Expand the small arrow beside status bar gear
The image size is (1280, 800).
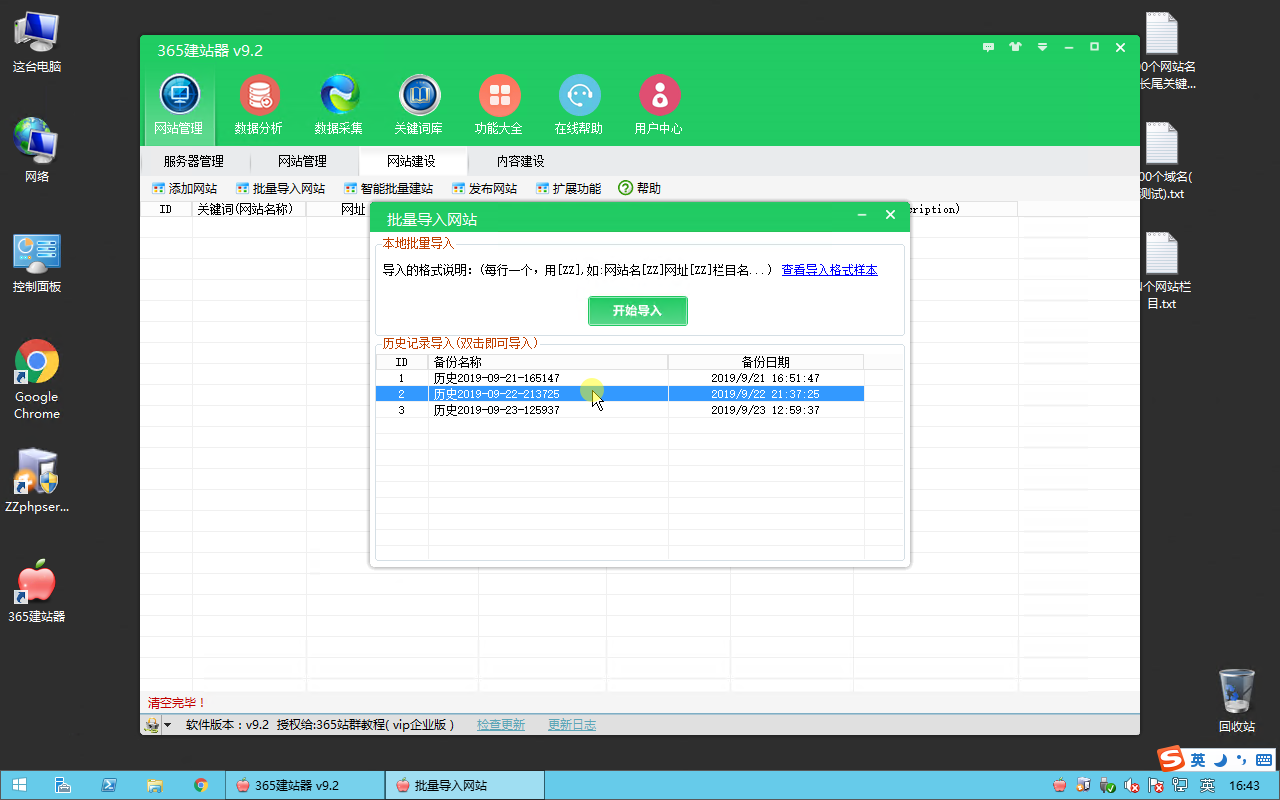(167, 725)
